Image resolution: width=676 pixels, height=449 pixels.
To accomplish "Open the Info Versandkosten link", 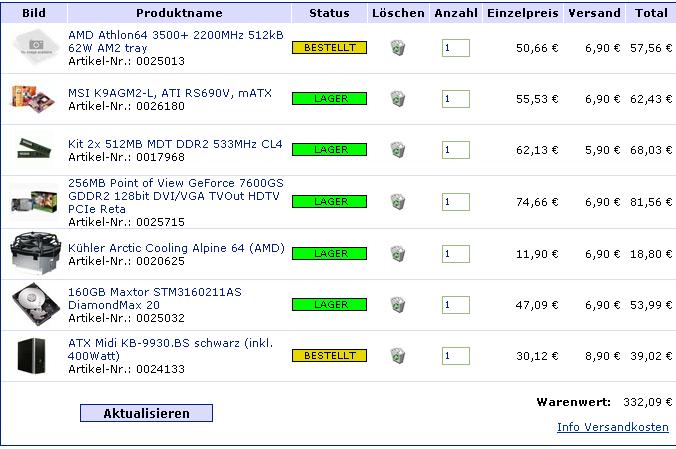I will 613,427.
